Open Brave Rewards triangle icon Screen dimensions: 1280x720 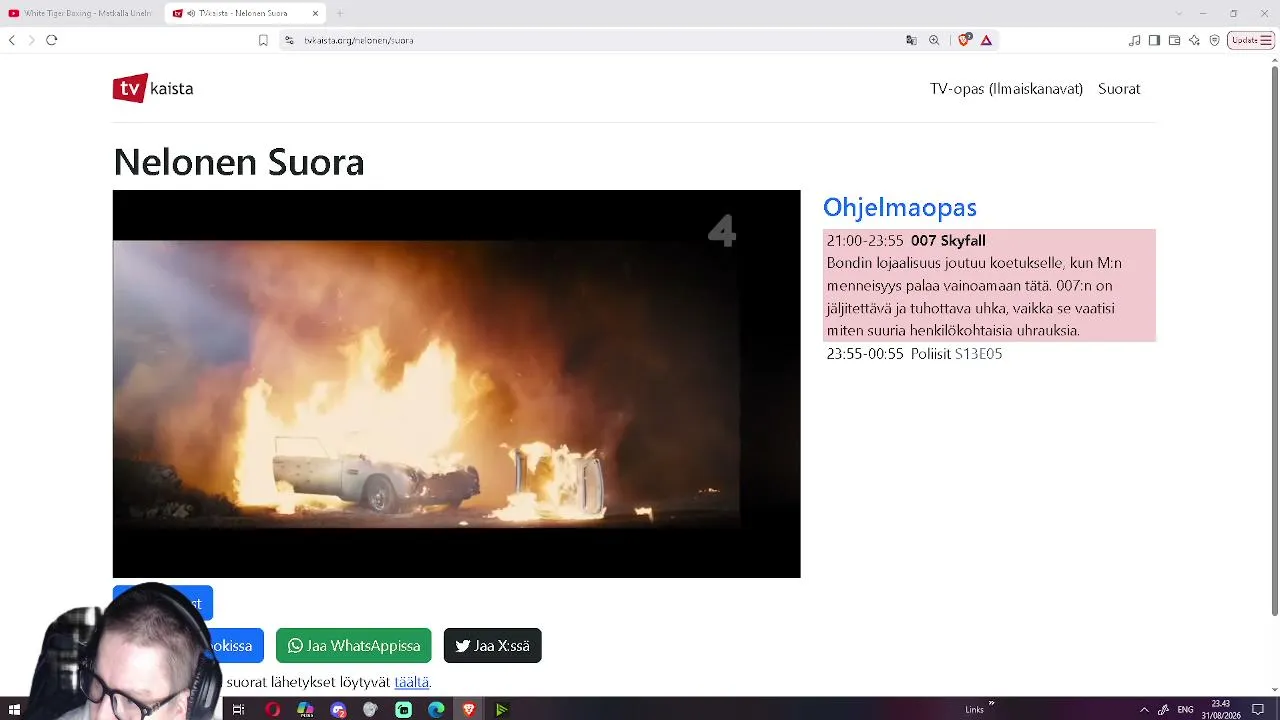986,40
